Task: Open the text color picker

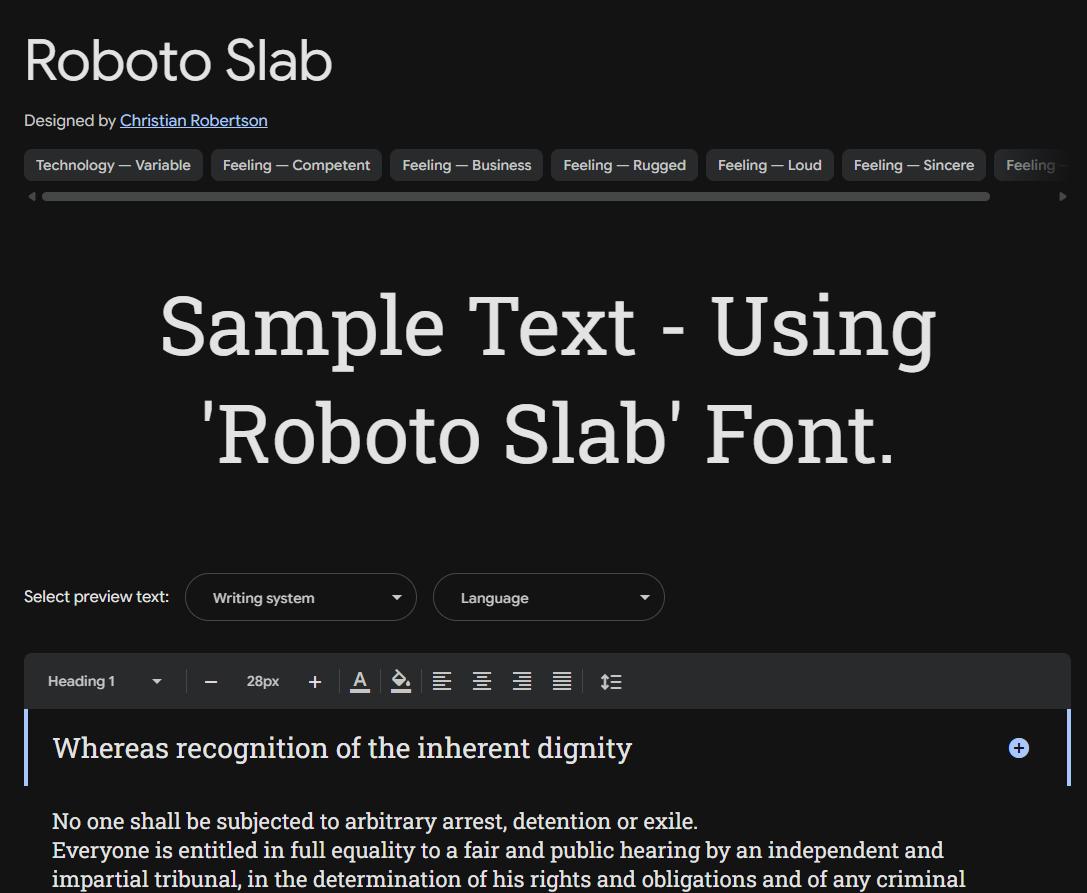Action: click(360, 682)
